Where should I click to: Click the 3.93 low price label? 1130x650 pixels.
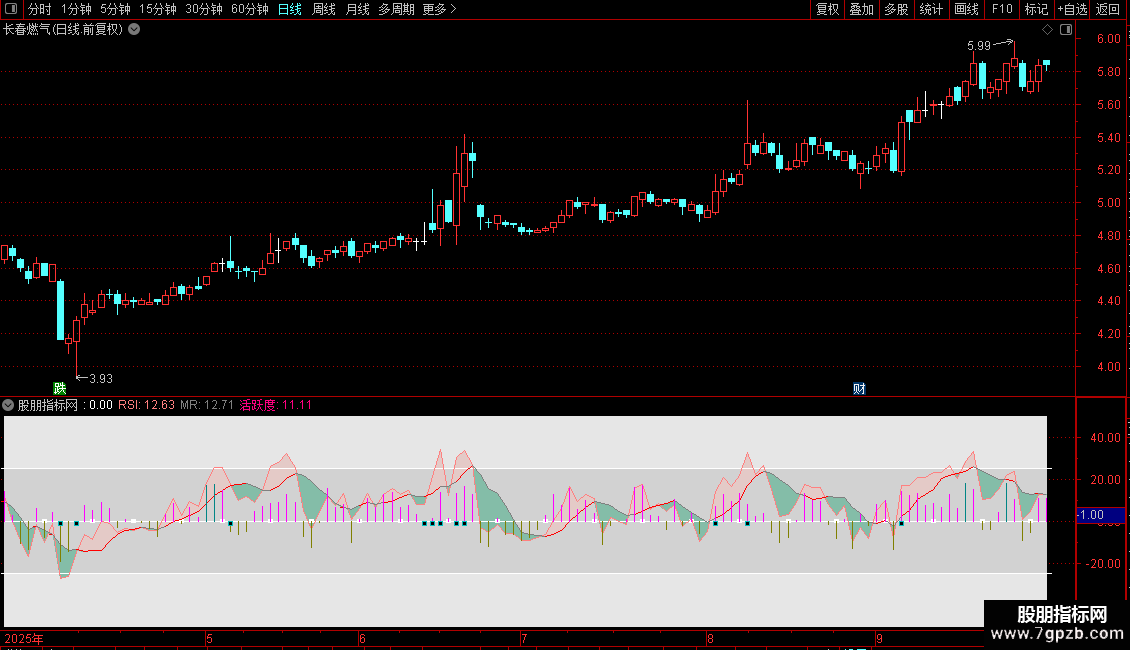tap(101, 378)
